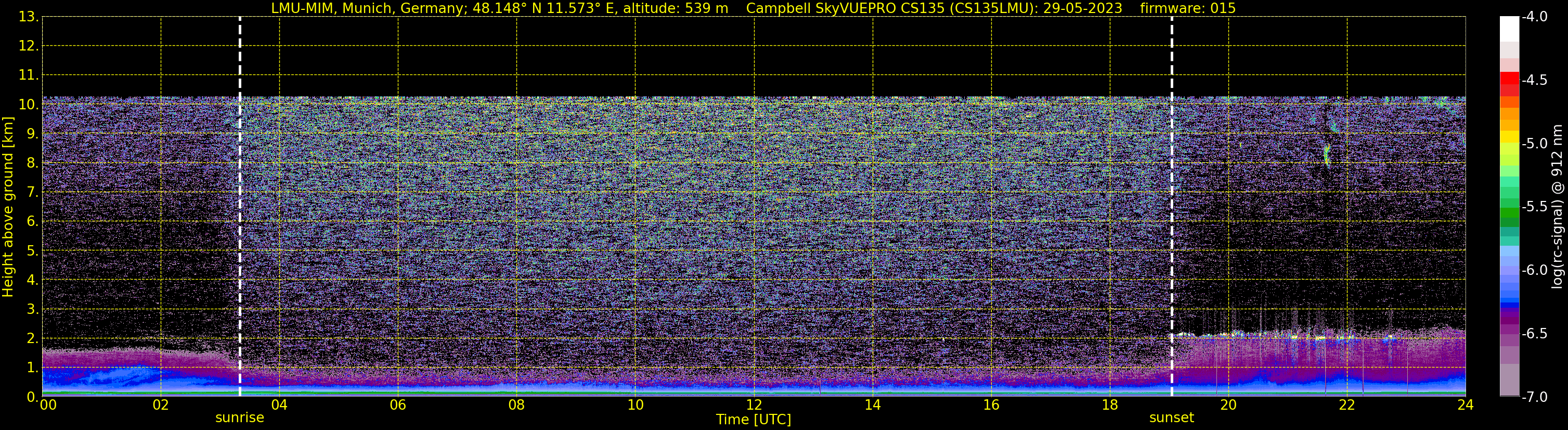Click height axis tick label '2.'

tap(33, 339)
